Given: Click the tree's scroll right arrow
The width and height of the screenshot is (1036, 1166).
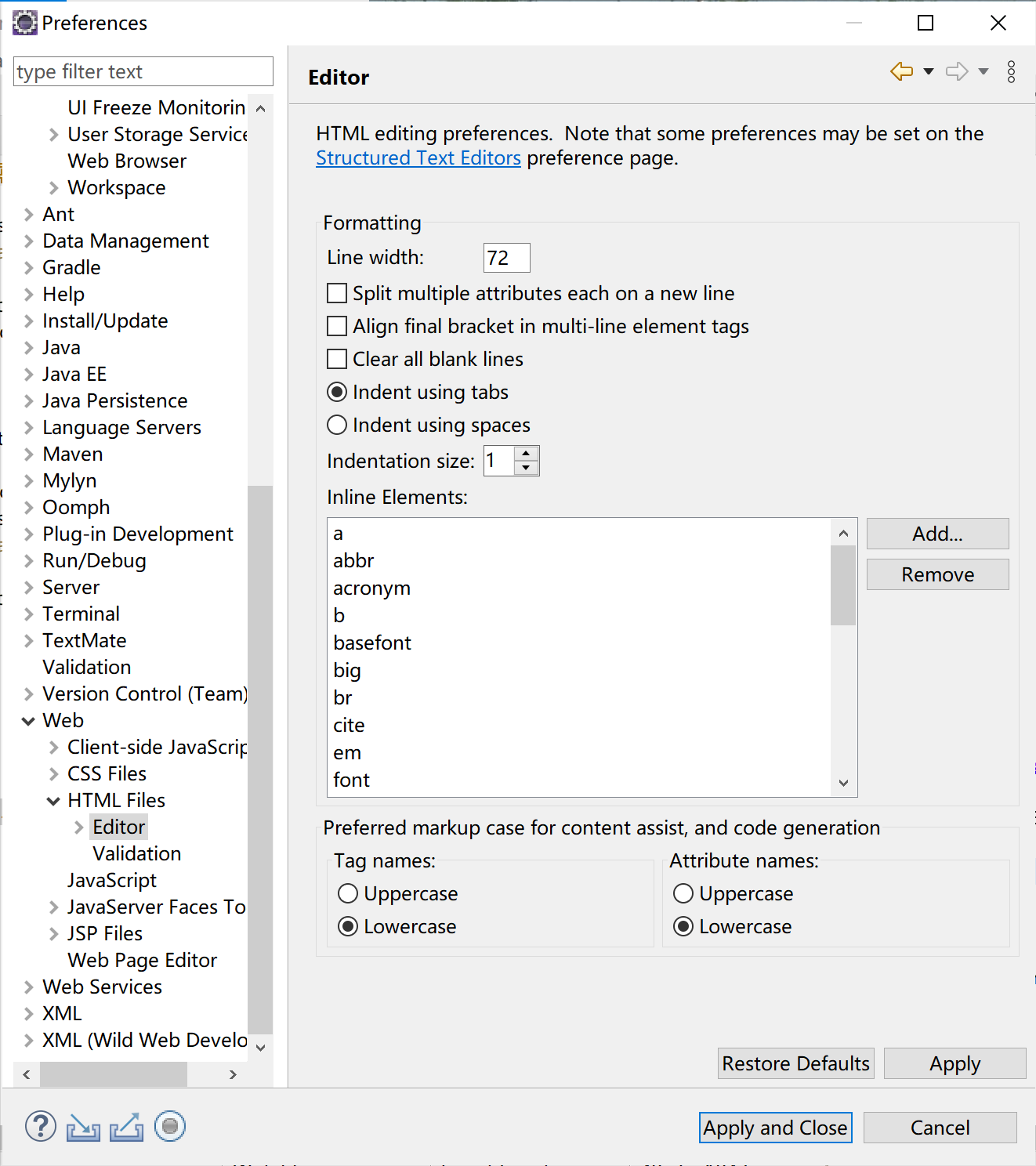Looking at the screenshot, I should click(233, 1074).
